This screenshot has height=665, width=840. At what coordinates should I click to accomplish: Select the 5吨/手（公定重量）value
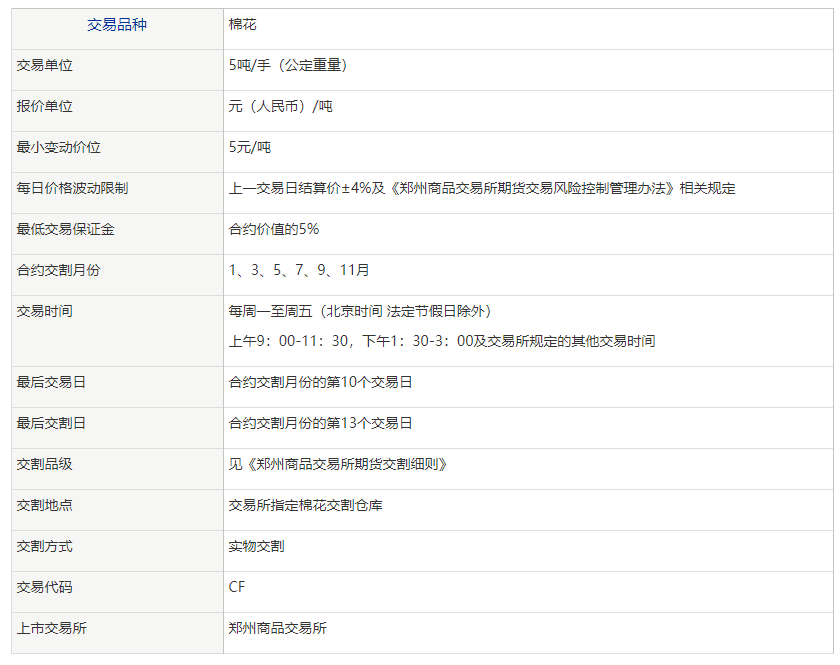tap(290, 66)
